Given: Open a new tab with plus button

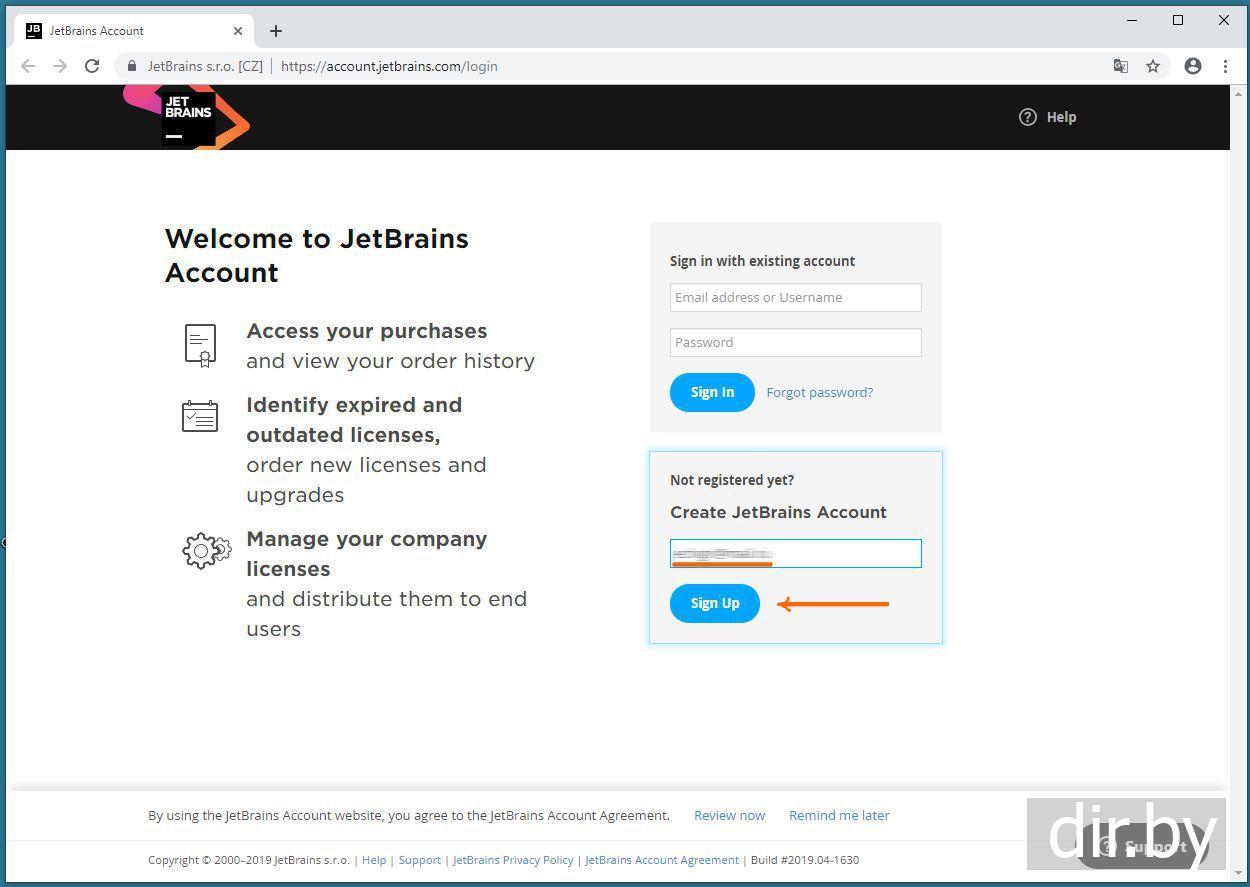Looking at the screenshot, I should [276, 31].
